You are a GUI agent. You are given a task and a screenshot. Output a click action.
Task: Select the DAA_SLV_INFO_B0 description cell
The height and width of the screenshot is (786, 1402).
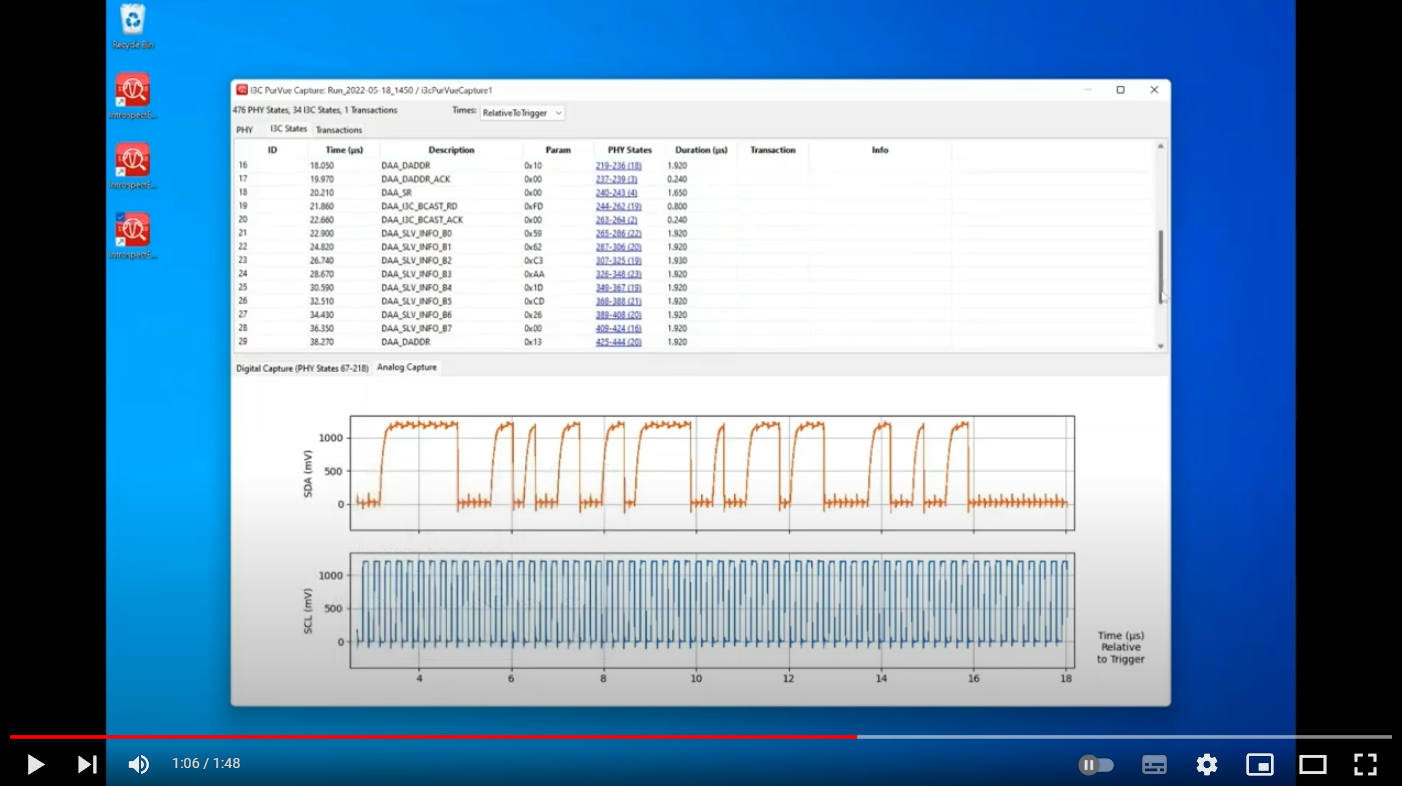click(416, 233)
